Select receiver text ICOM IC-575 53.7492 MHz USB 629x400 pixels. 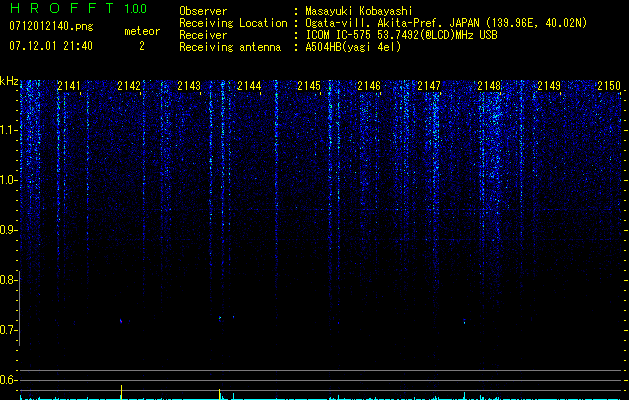[x=401, y=35]
